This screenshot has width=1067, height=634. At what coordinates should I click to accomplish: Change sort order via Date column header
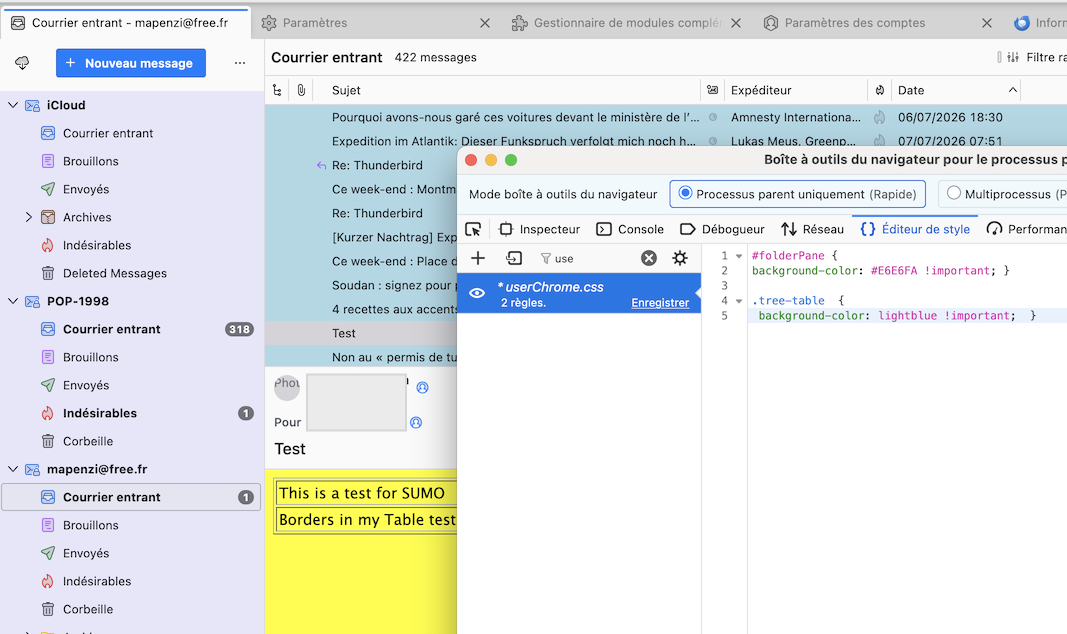pyautogui.click(x=956, y=90)
